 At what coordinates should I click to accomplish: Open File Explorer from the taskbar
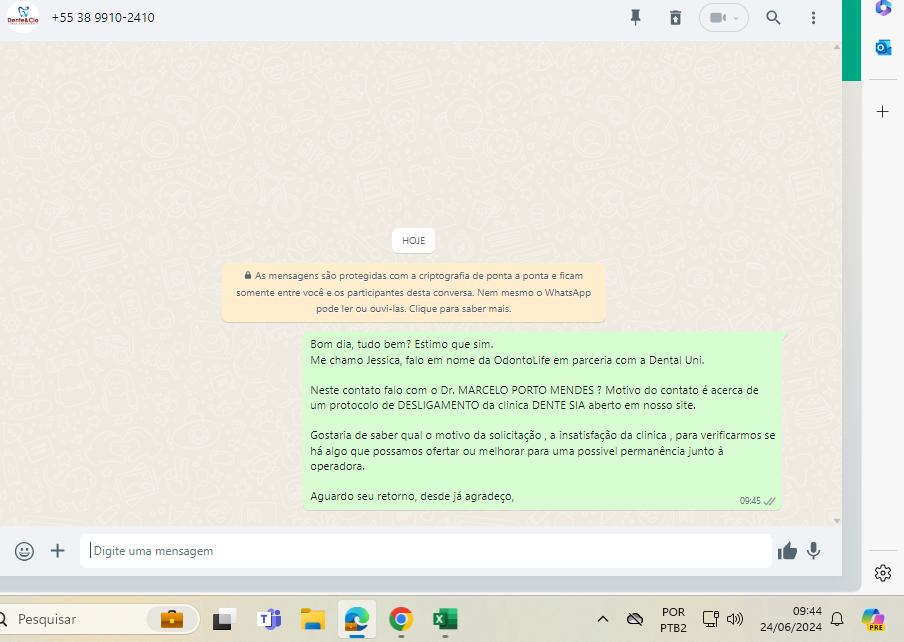312,620
